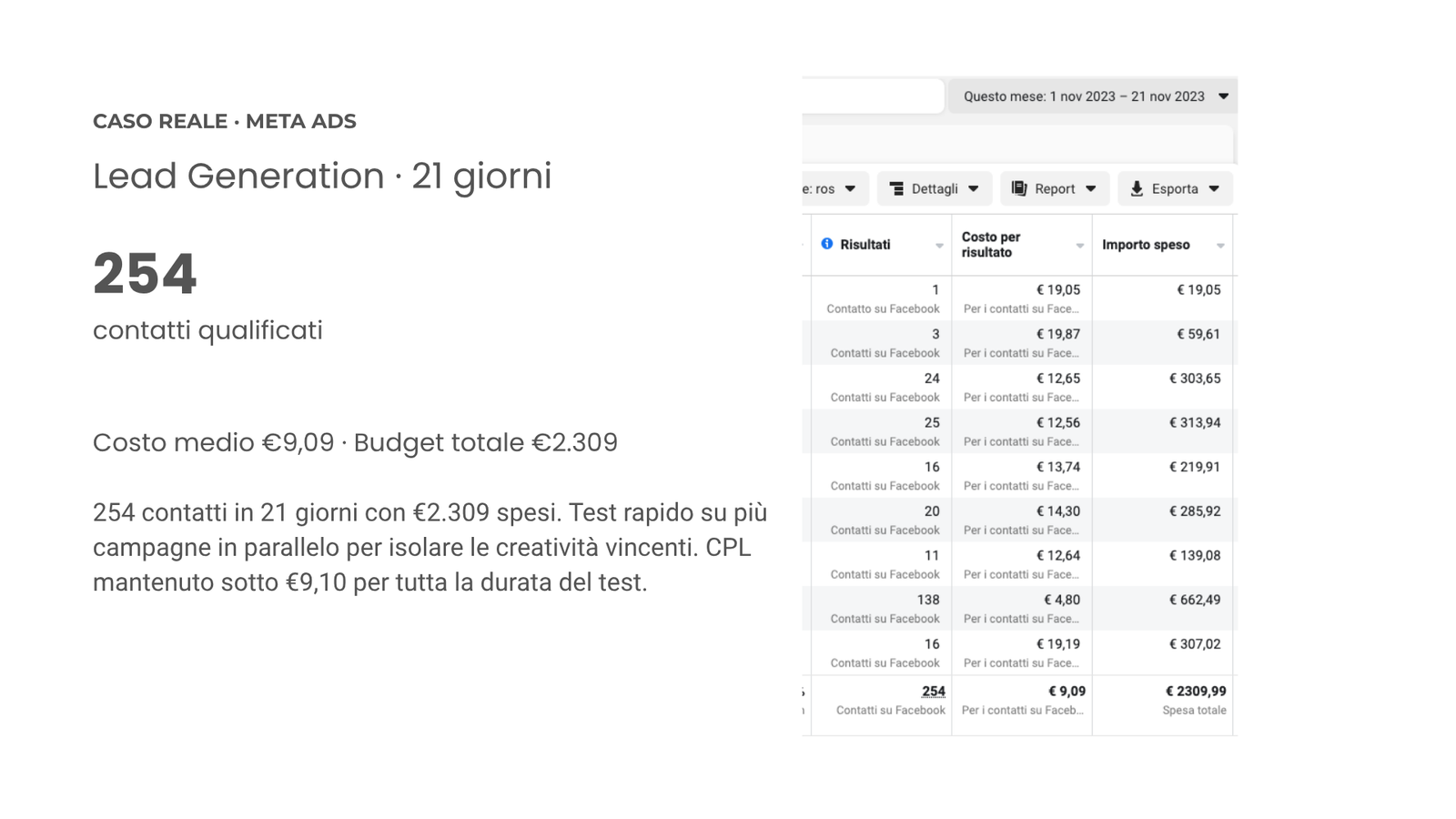Click the Report pages icon
Viewport: 1456px width, 819px height.
(1019, 188)
